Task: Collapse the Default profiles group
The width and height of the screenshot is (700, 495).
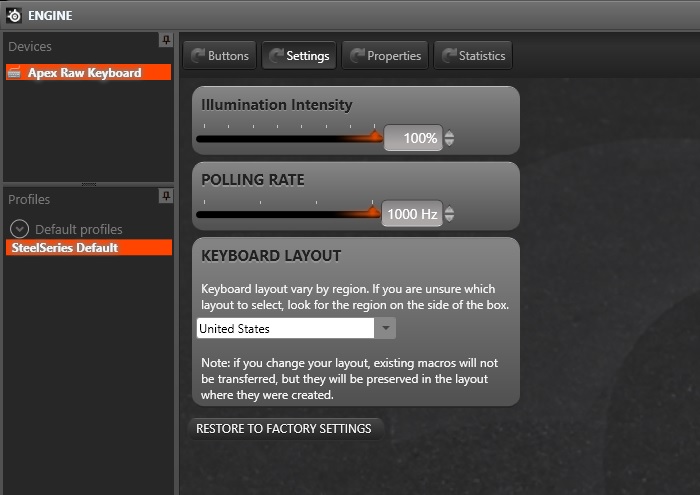Action: coord(19,229)
